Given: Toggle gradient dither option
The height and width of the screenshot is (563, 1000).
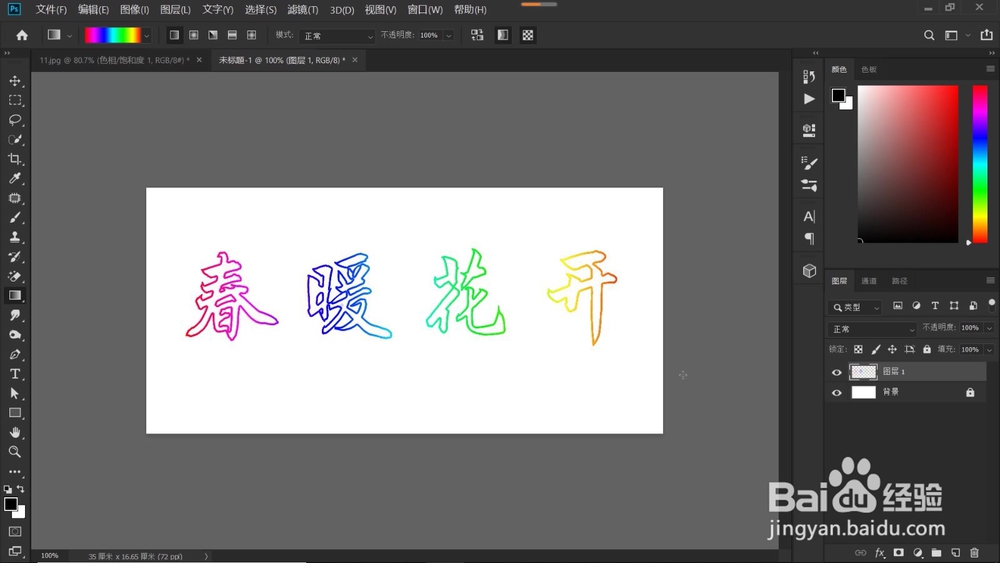Looking at the screenshot, I should (503, 35).
